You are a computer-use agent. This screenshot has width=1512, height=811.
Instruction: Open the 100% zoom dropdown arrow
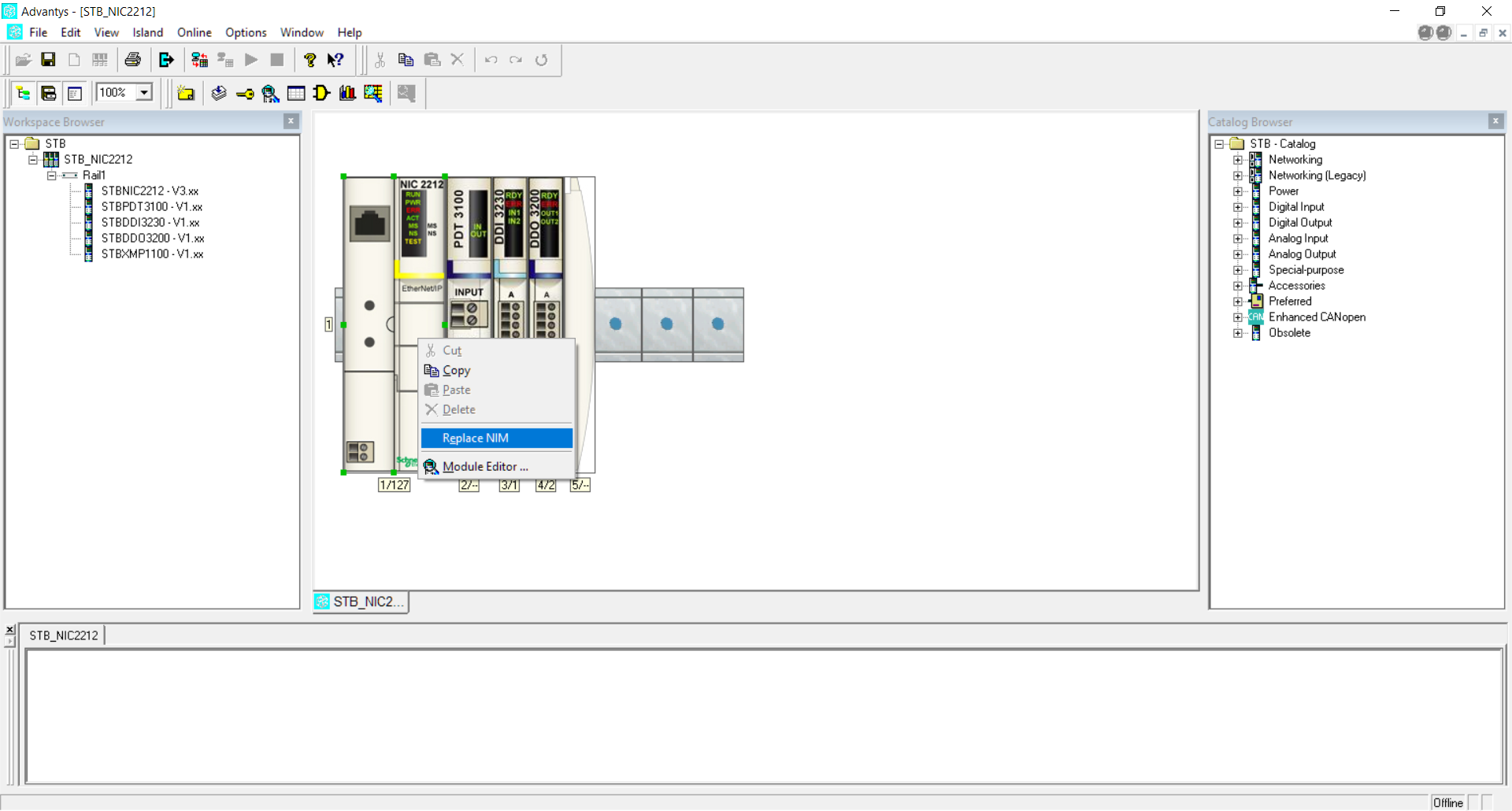pos(144,92)
